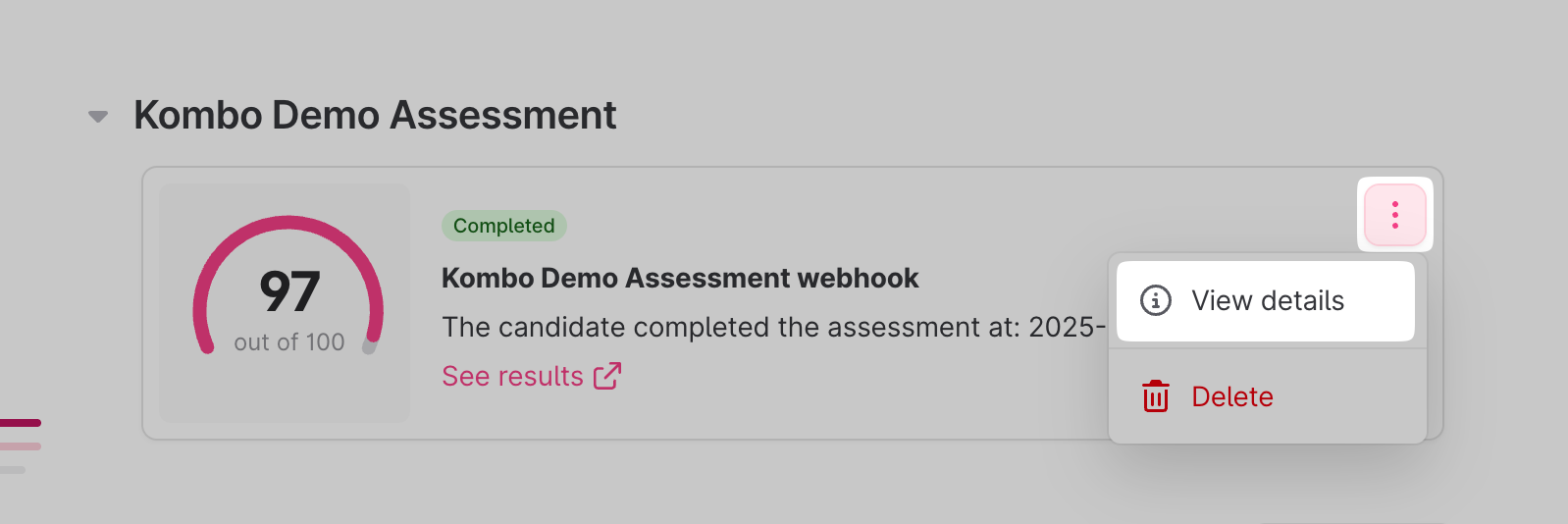Click the "out of 100" label
Viewport: 1568px width, 524px height.
289,342
